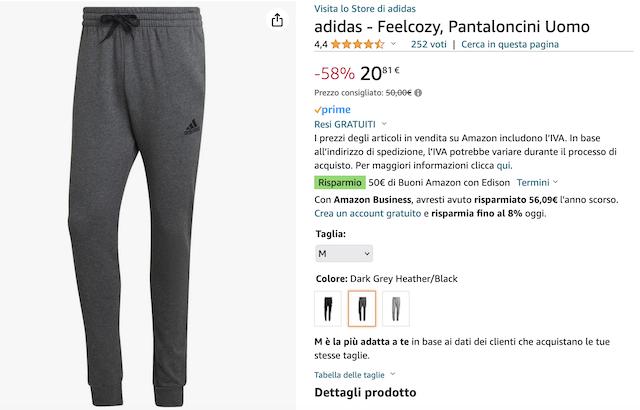Click the 4,4 rating number
This screenshot has height=410, width=640.
[x=321, y=44]
